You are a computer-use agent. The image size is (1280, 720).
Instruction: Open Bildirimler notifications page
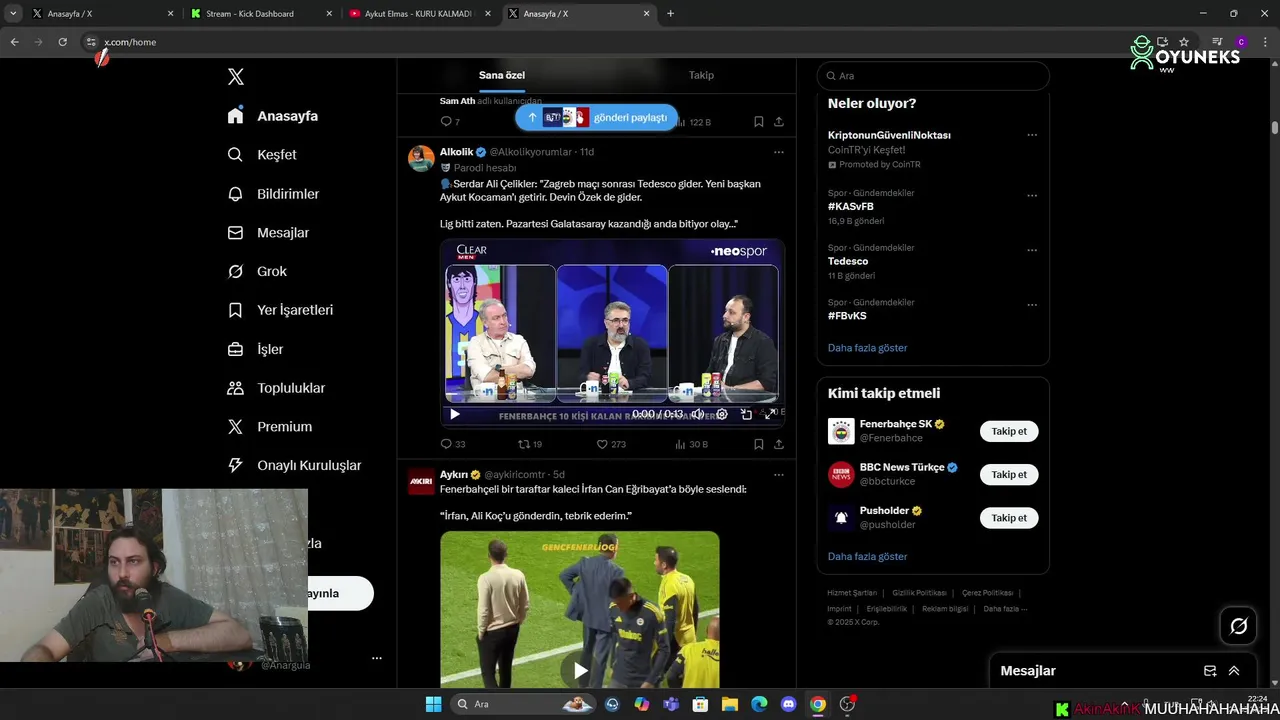tap(273, 194)
